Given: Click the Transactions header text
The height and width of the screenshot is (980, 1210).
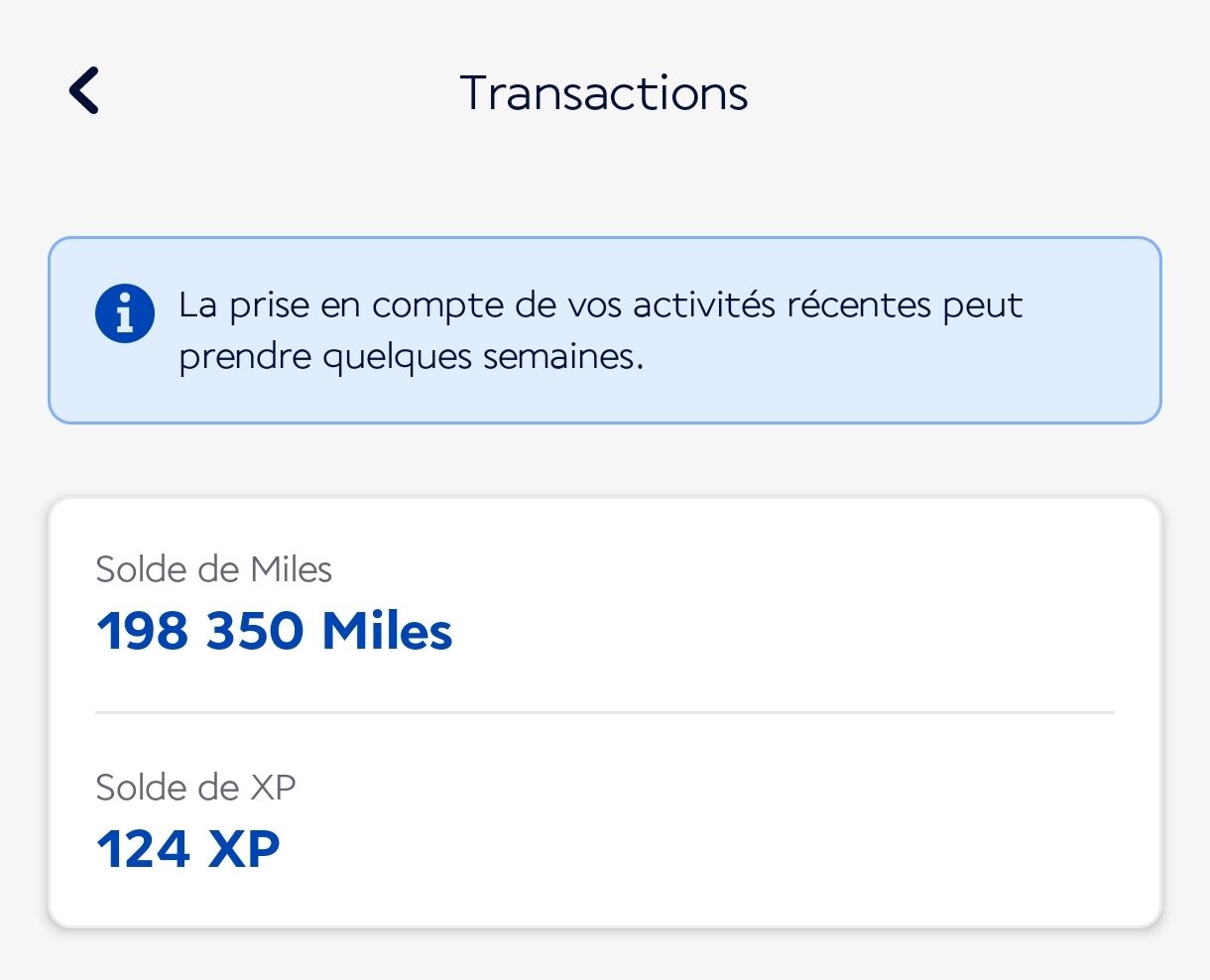Looking at the screenshot, I should coord(604,92).
